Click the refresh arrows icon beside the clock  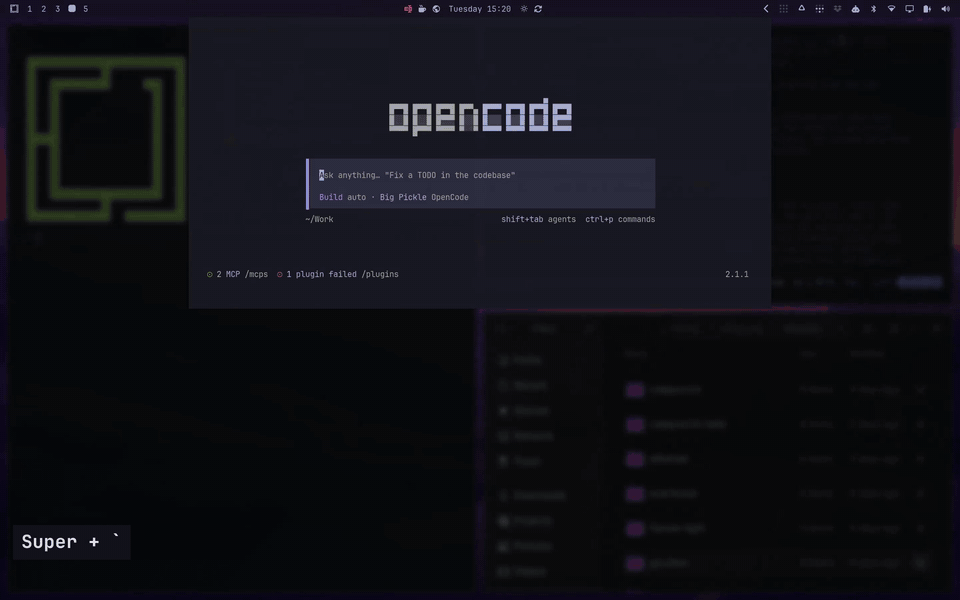[x=538, y=9]
